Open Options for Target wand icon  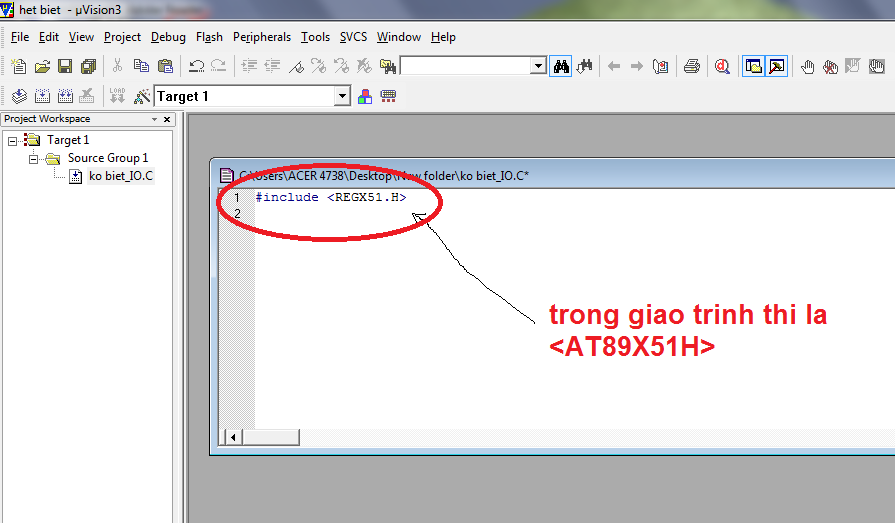click(142, 96)
